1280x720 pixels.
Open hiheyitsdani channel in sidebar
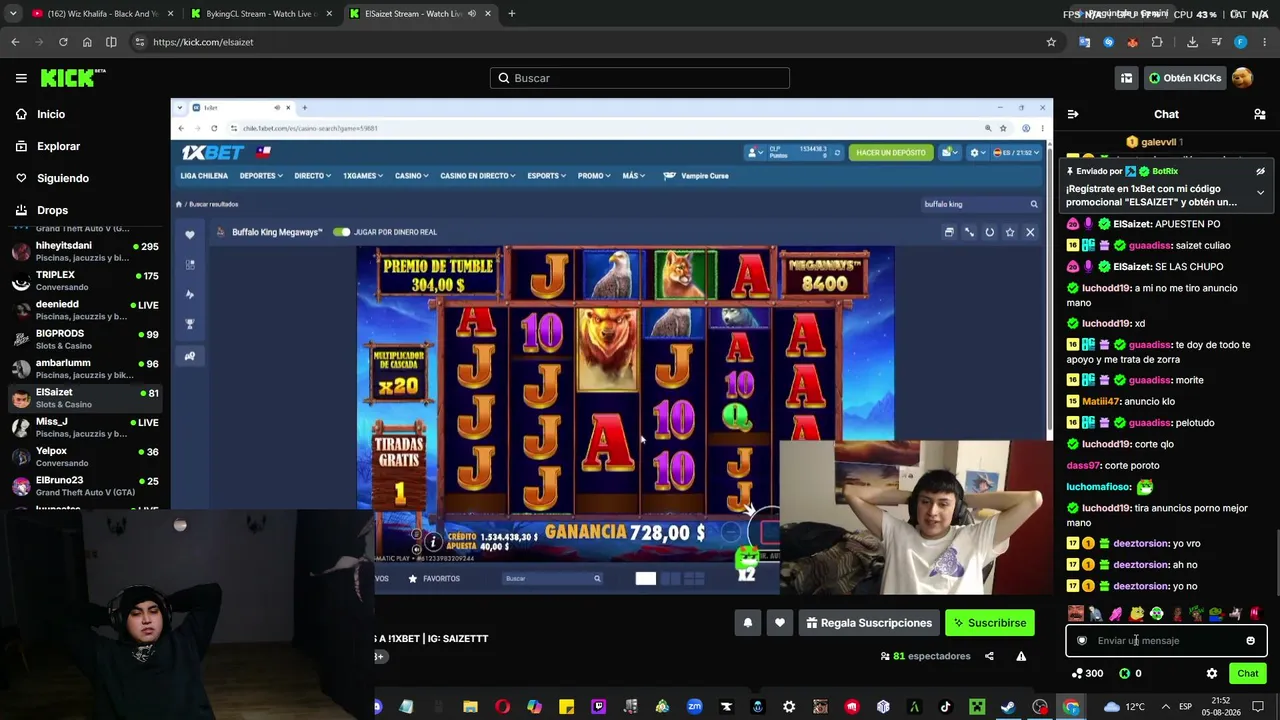click(85, 251)
